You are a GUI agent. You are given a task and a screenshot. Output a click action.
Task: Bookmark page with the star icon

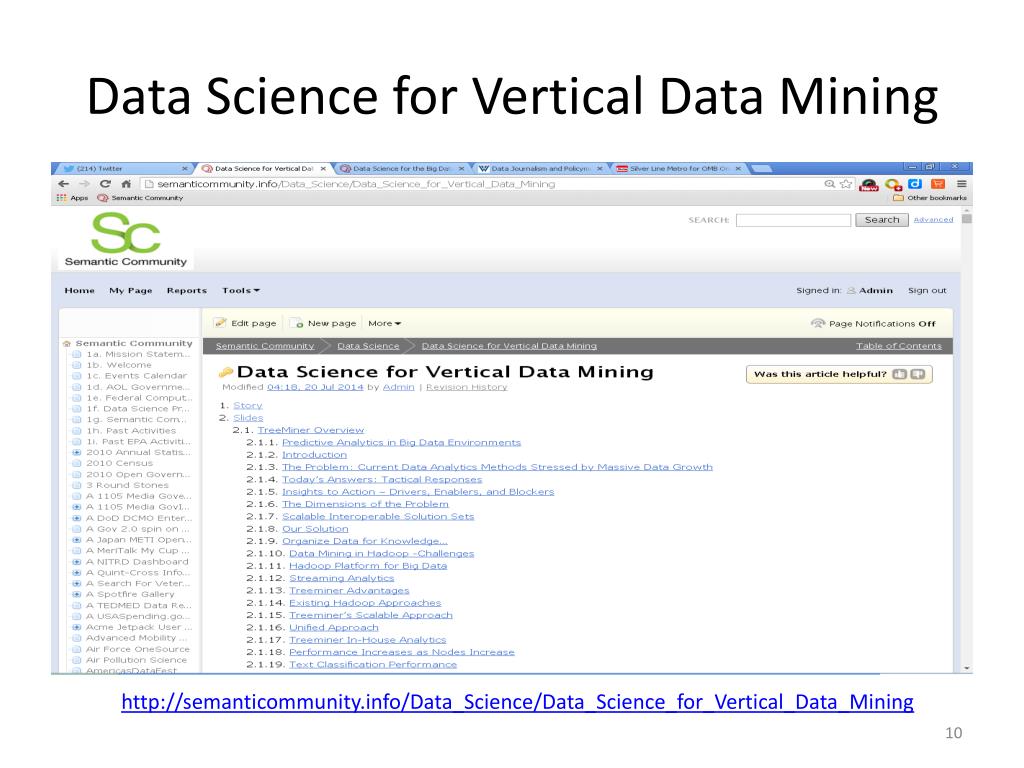pos(846,184)
